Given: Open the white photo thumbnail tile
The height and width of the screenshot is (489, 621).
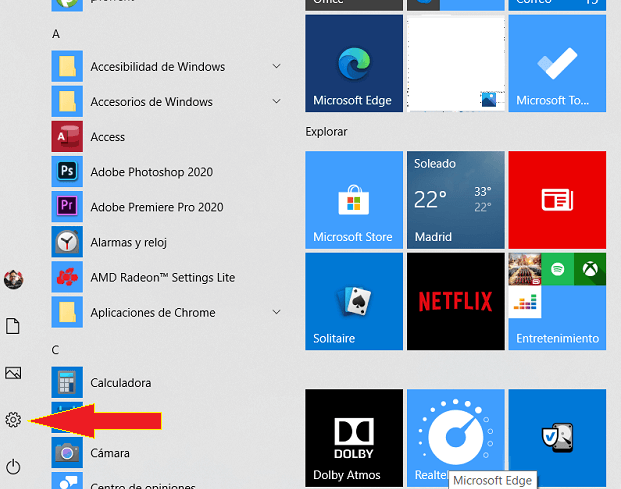Looking at the screenshot, I should coord(456,63).
